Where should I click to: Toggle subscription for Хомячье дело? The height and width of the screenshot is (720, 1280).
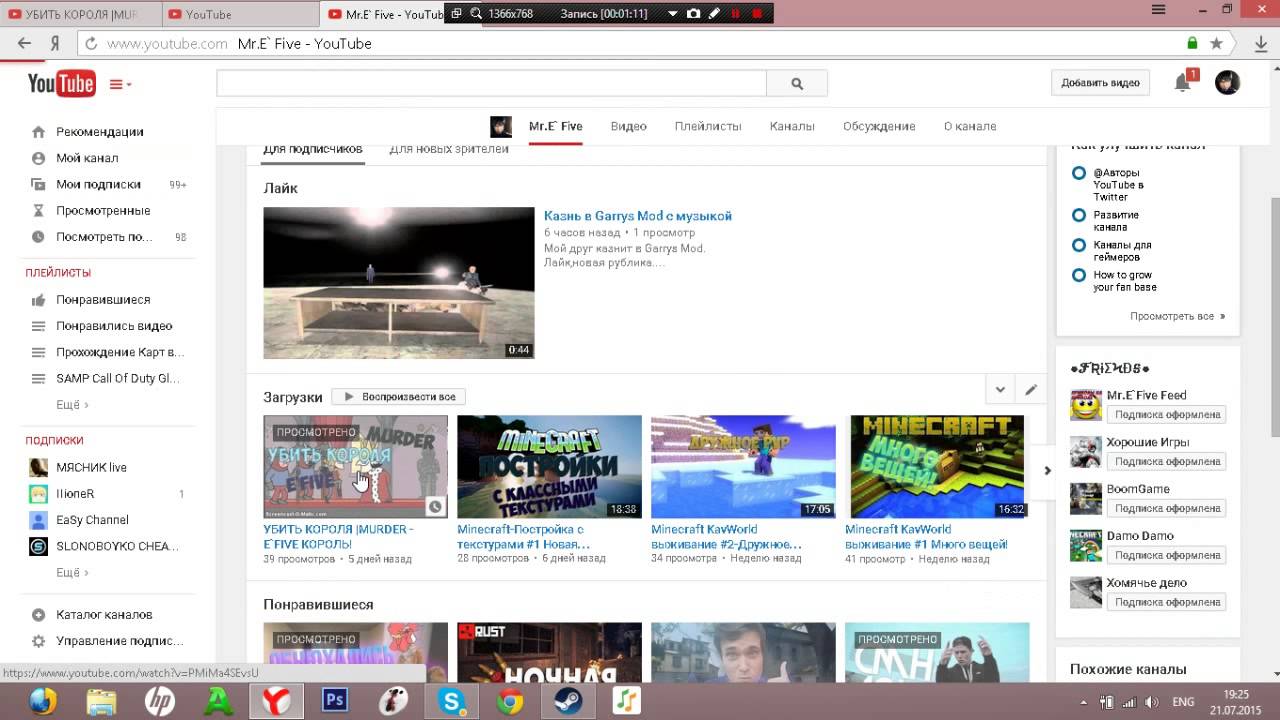click(x=1168, y=603)
